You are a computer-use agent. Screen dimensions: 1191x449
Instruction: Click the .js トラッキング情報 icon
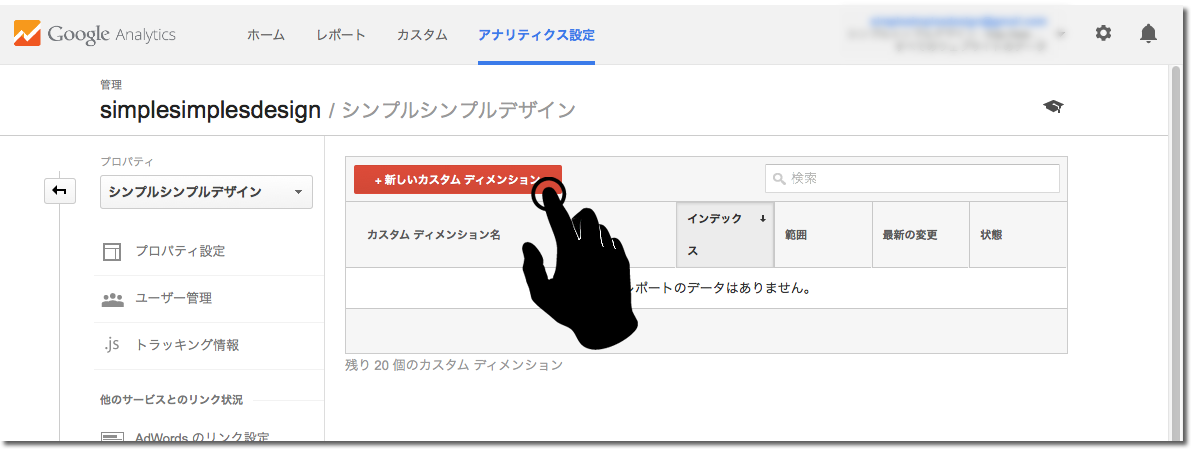tap(112, 345)
